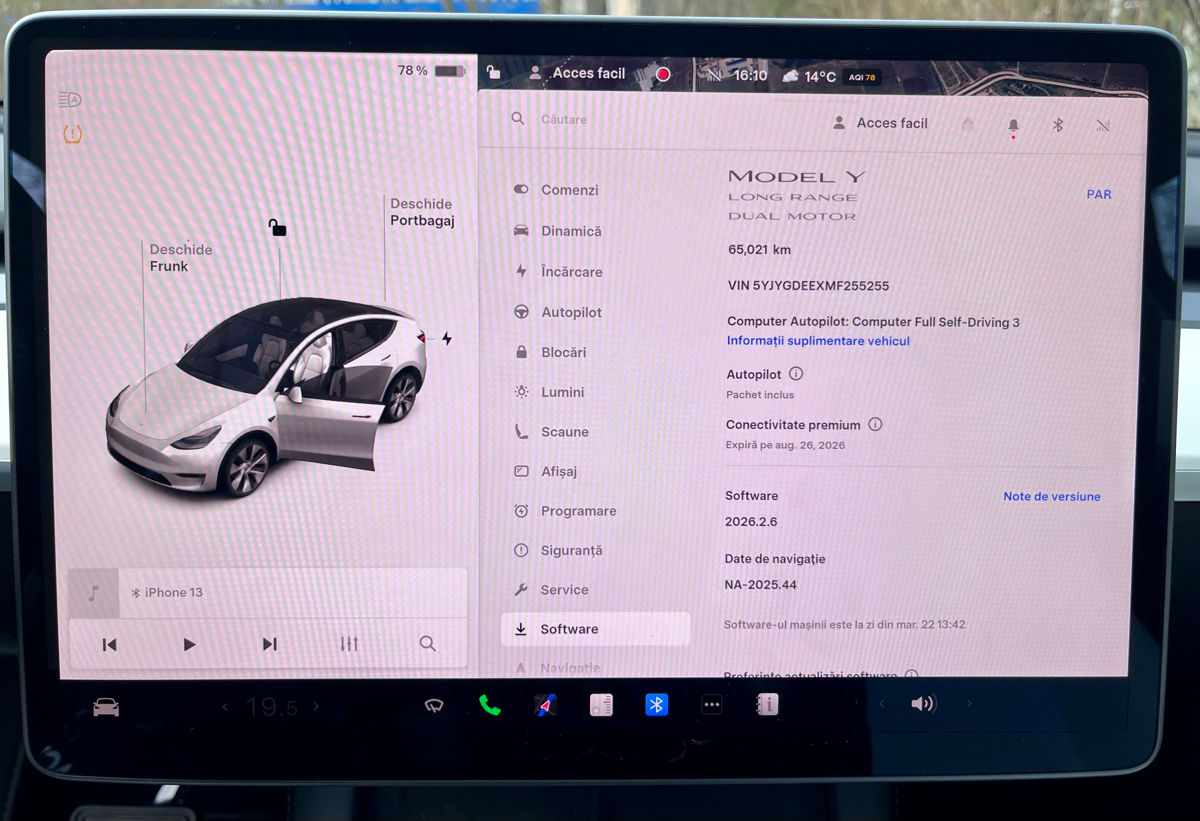This screenshot has height=821, width=1200.
Task: Open the Afișaj display section
Action: tap(546, 471)
